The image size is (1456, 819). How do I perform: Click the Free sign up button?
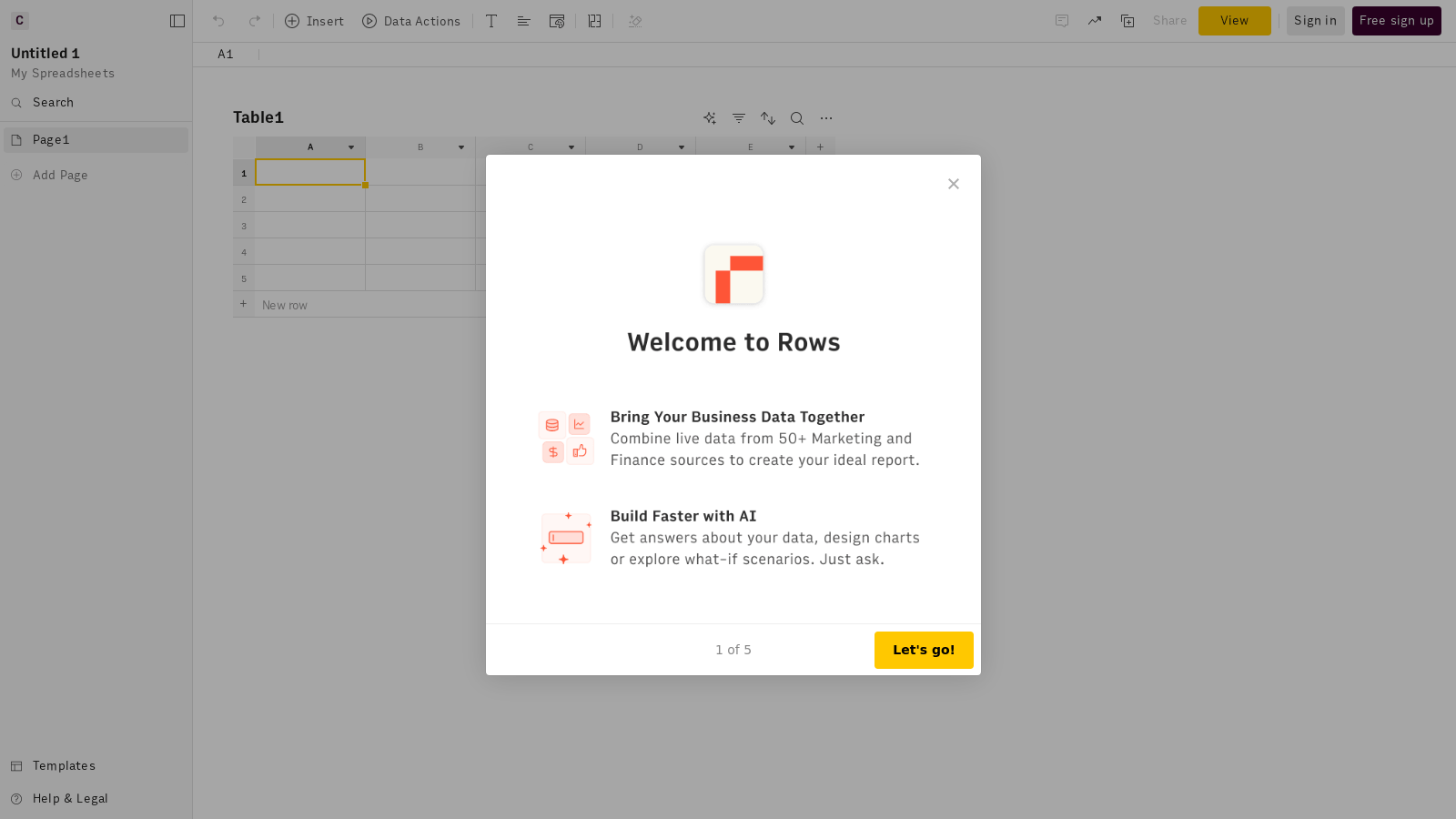tap(1397, 21)
